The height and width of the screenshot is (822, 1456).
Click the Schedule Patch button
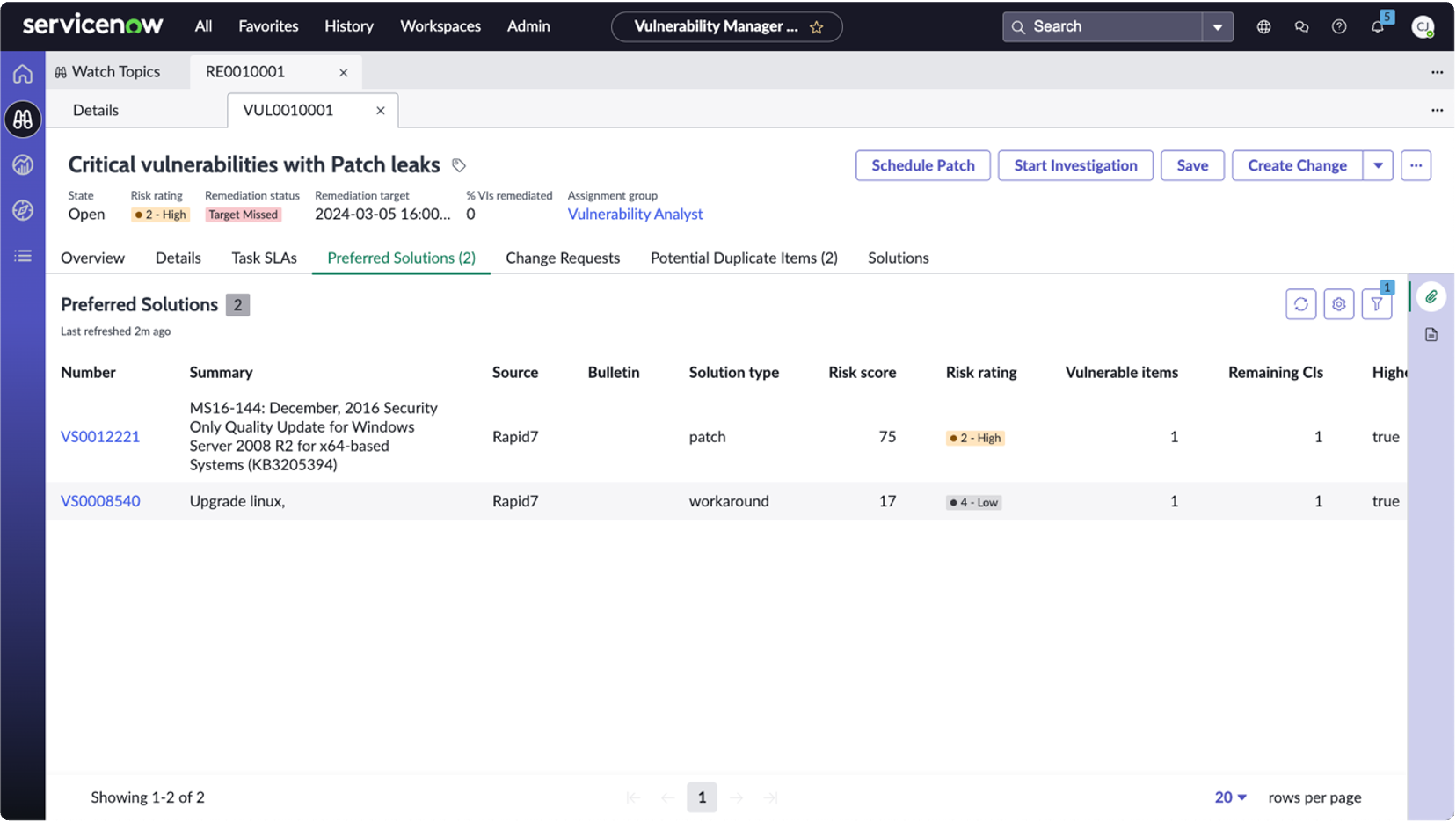(x=922, y=165)
